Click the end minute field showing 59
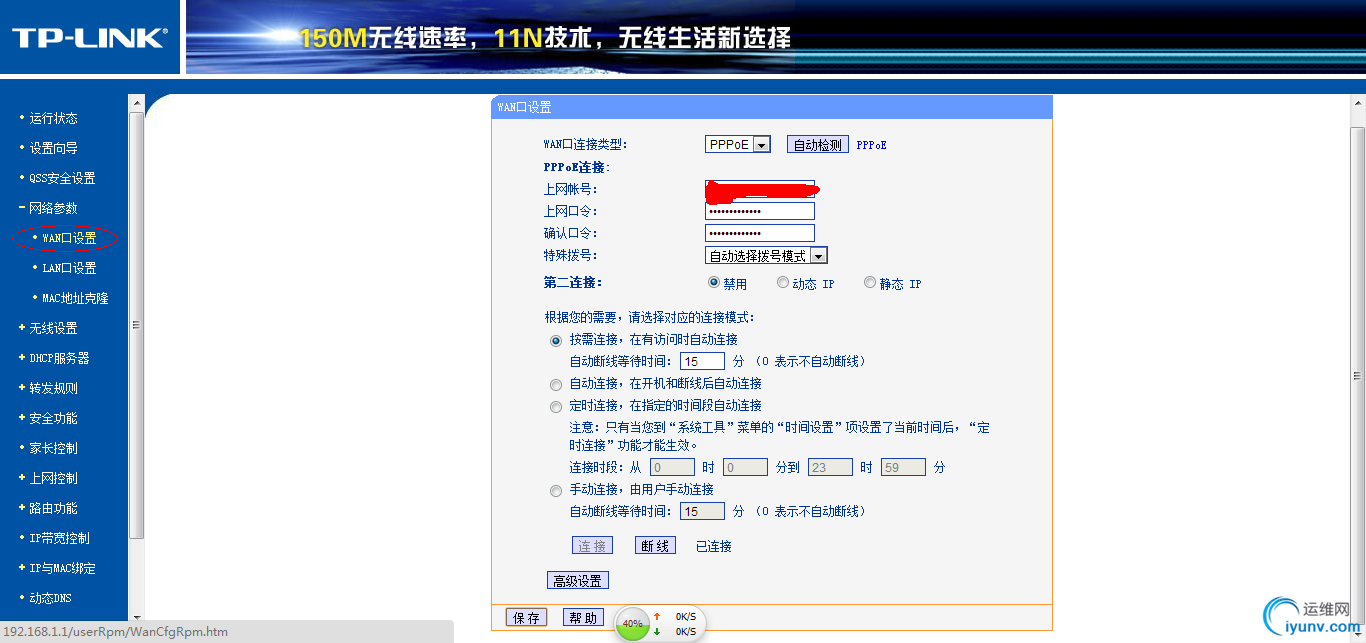Screen dimensions: 1366x643 [903, 467]
